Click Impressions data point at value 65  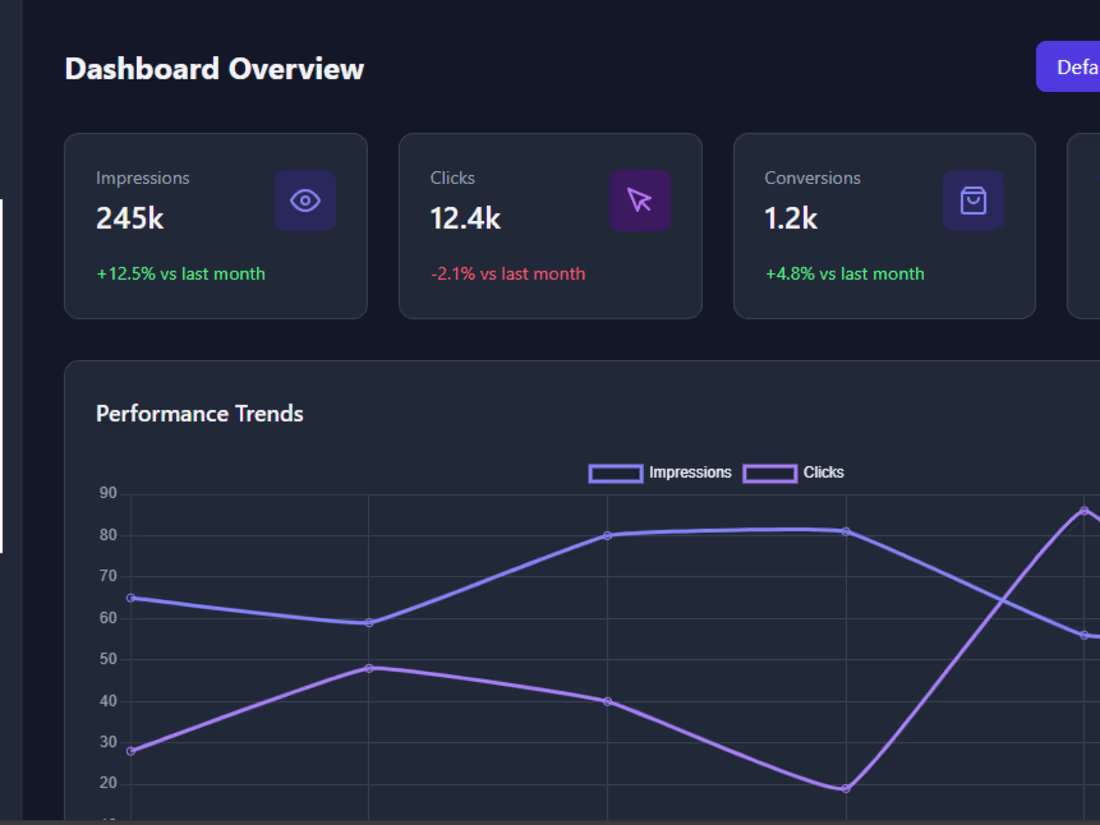[130, 598]
